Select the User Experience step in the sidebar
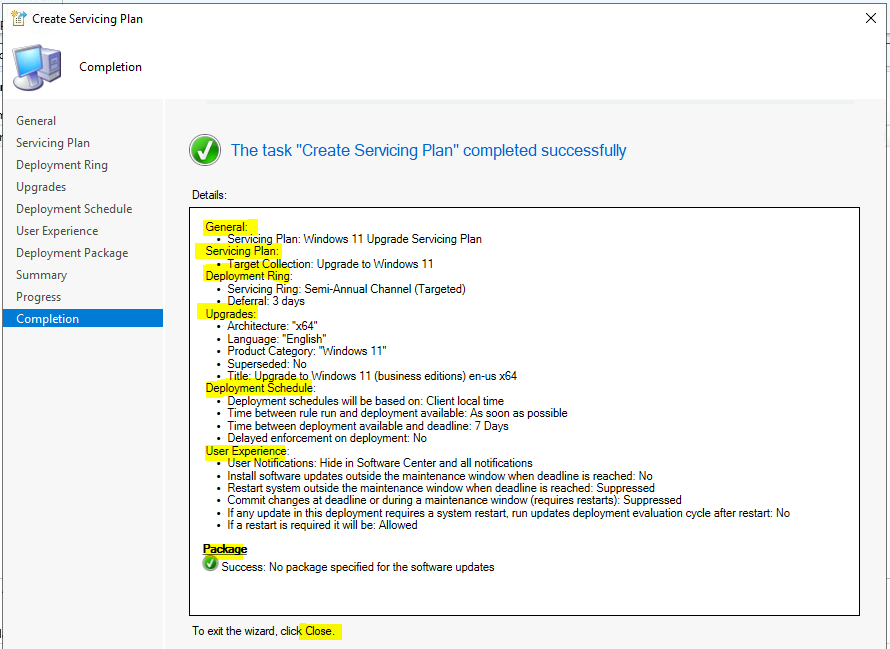890x649 pixels. tap(57, 231)
